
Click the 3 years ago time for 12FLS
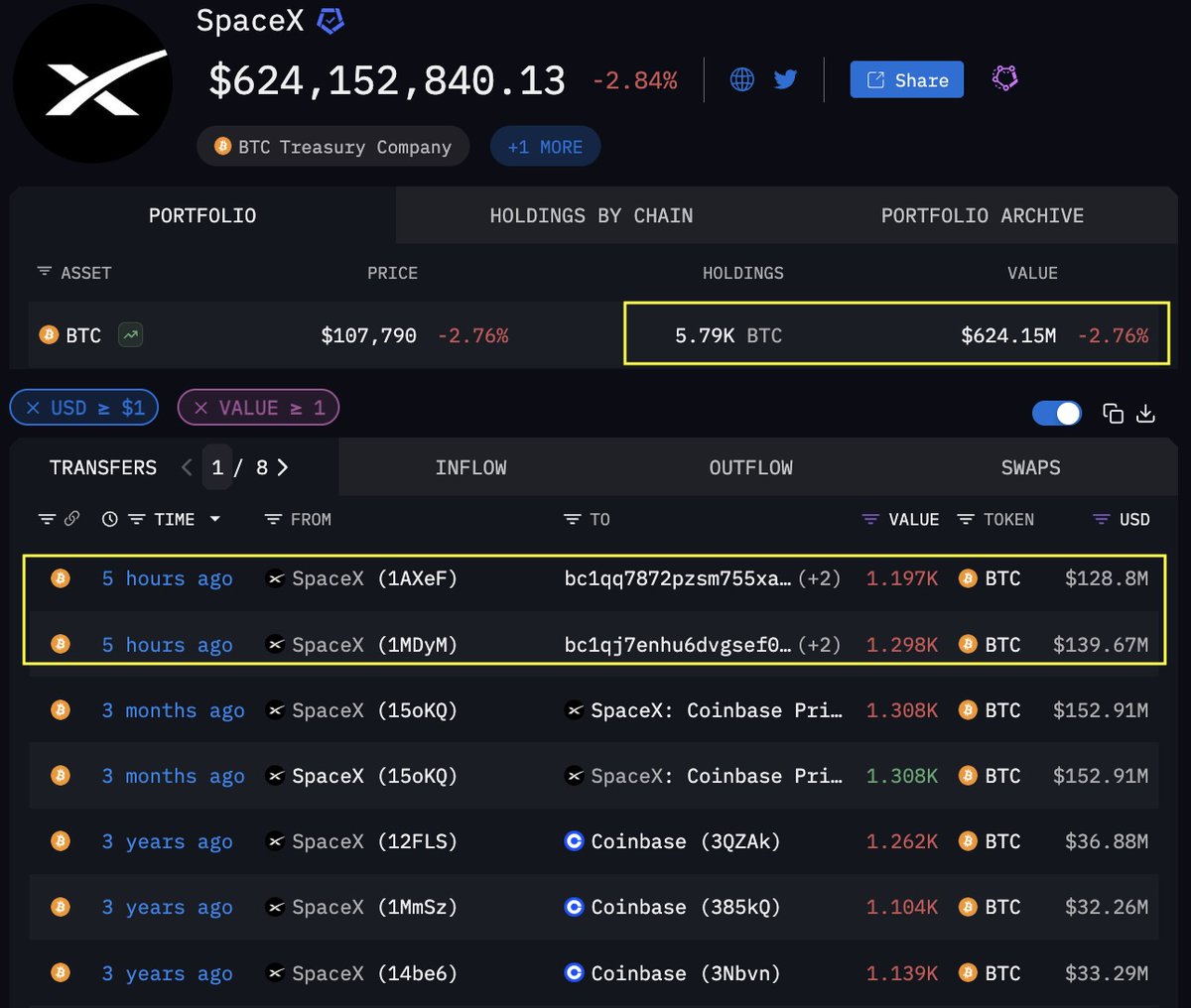pos(168,841)
